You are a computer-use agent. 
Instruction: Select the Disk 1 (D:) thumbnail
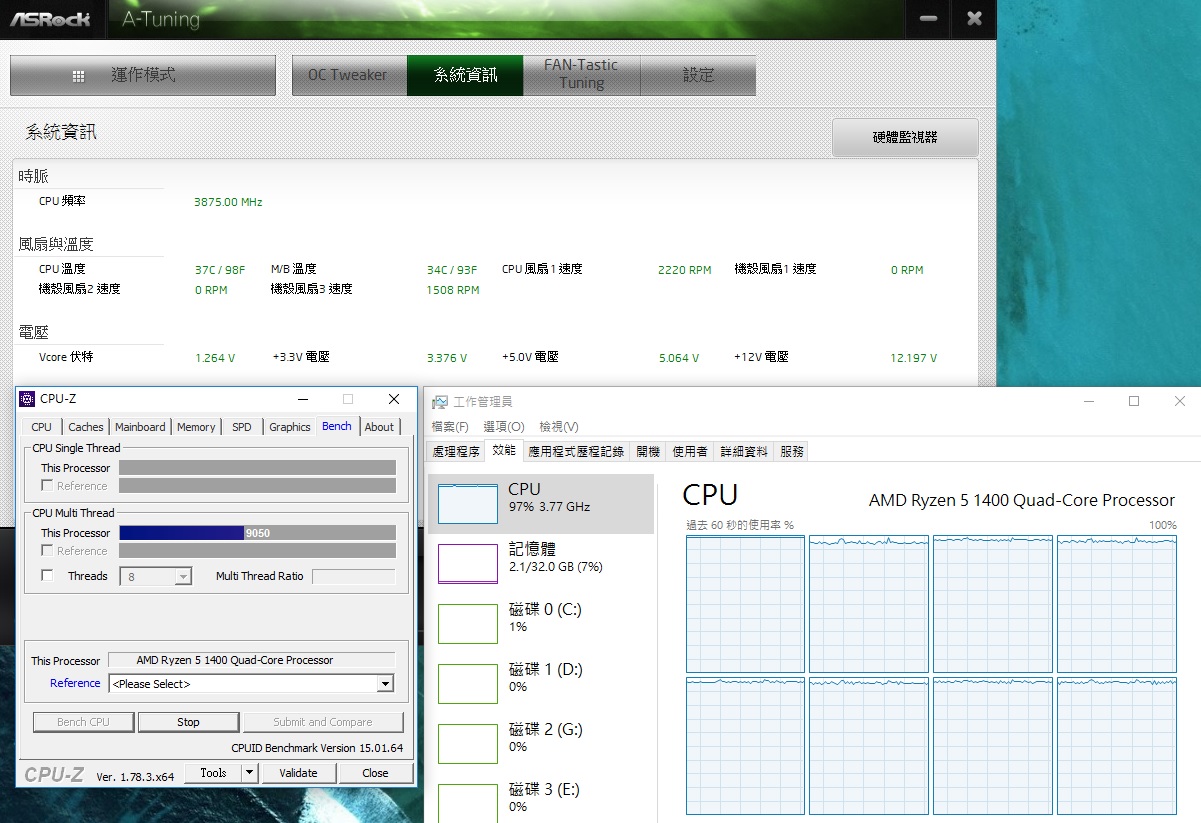[468, 684]
